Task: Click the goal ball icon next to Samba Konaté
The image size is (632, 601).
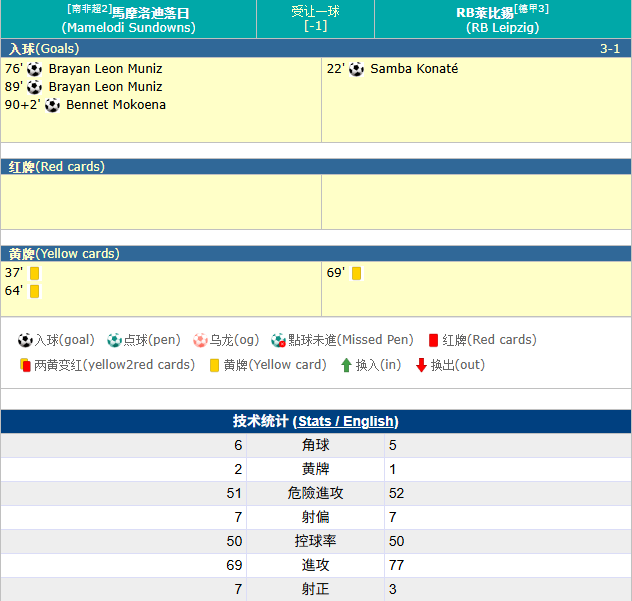Action: (x=356, y=69)
